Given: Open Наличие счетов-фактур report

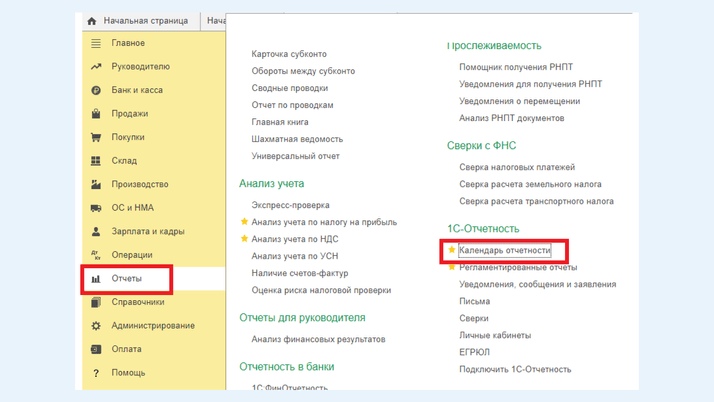Looking at the screenshot, I should 300,273.
